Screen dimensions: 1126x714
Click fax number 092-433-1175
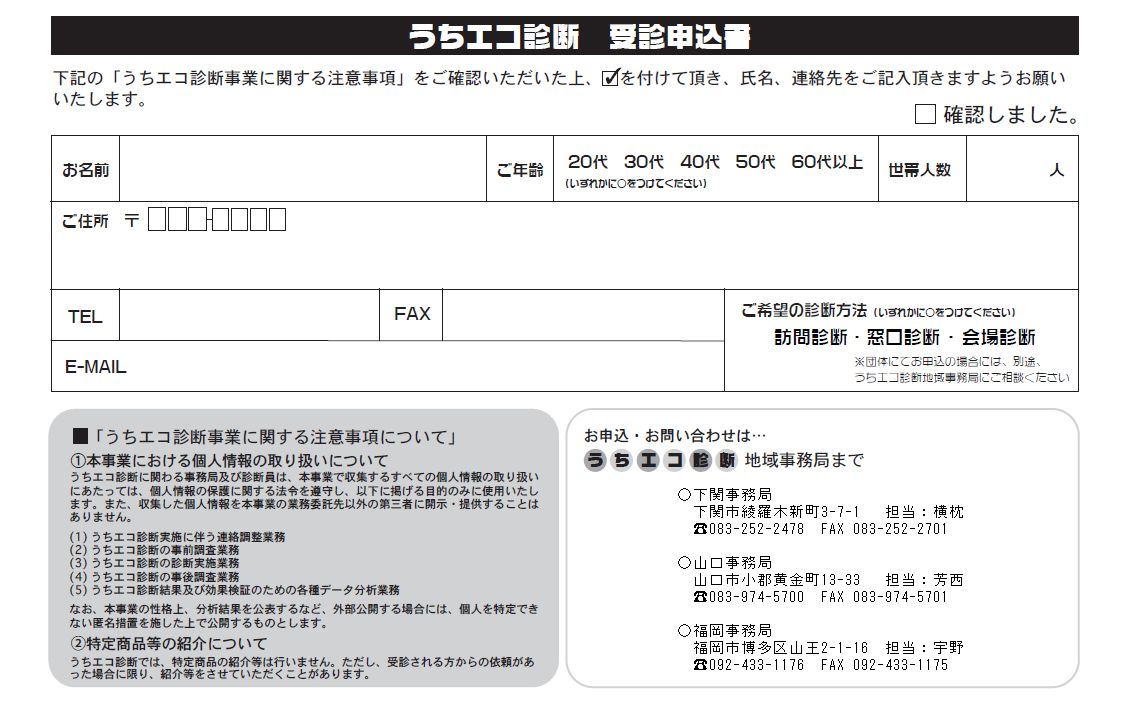901,665
